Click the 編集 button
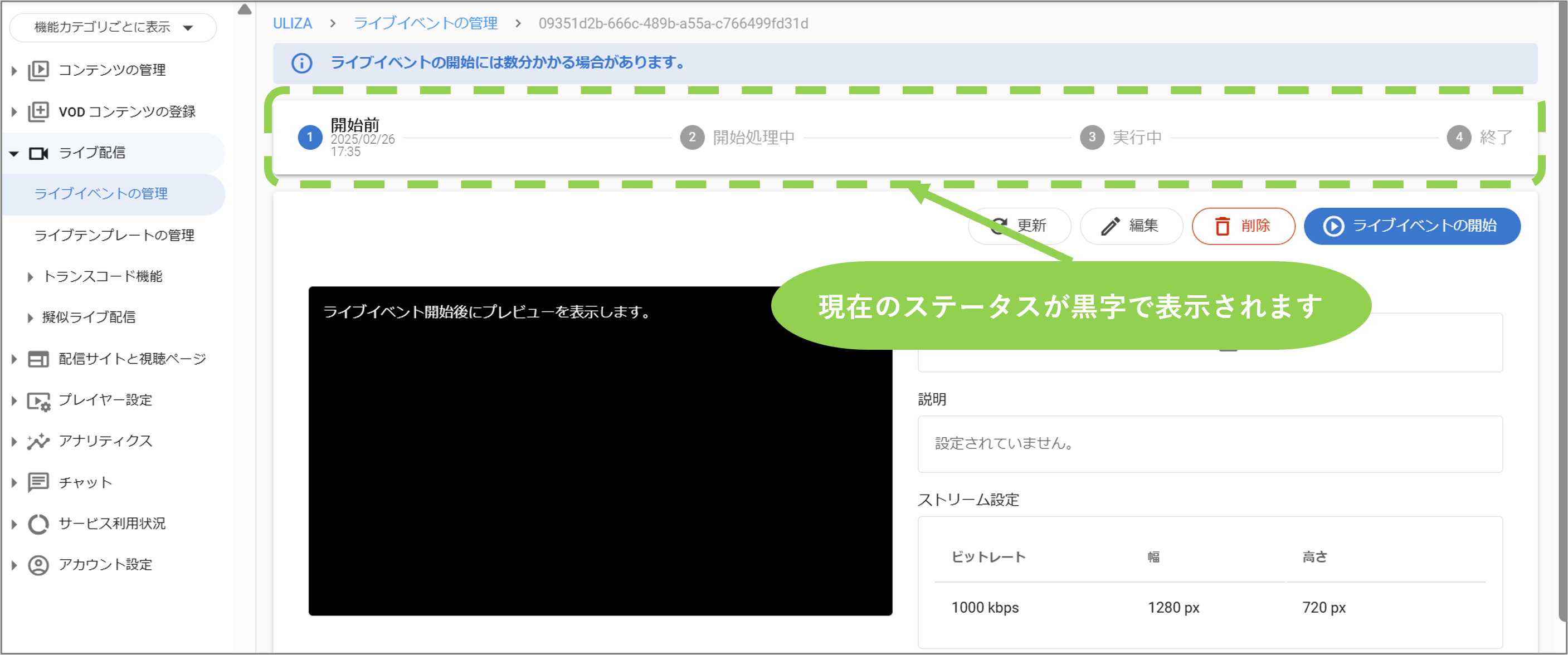 point(1132,226)
